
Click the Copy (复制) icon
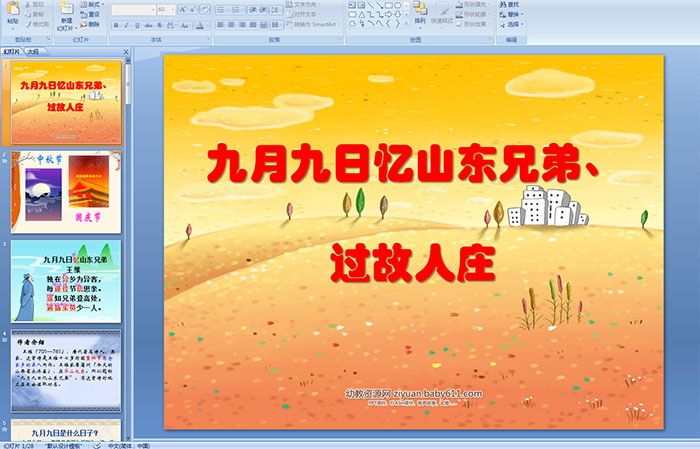pyautogui.click(x=29, y=14)
